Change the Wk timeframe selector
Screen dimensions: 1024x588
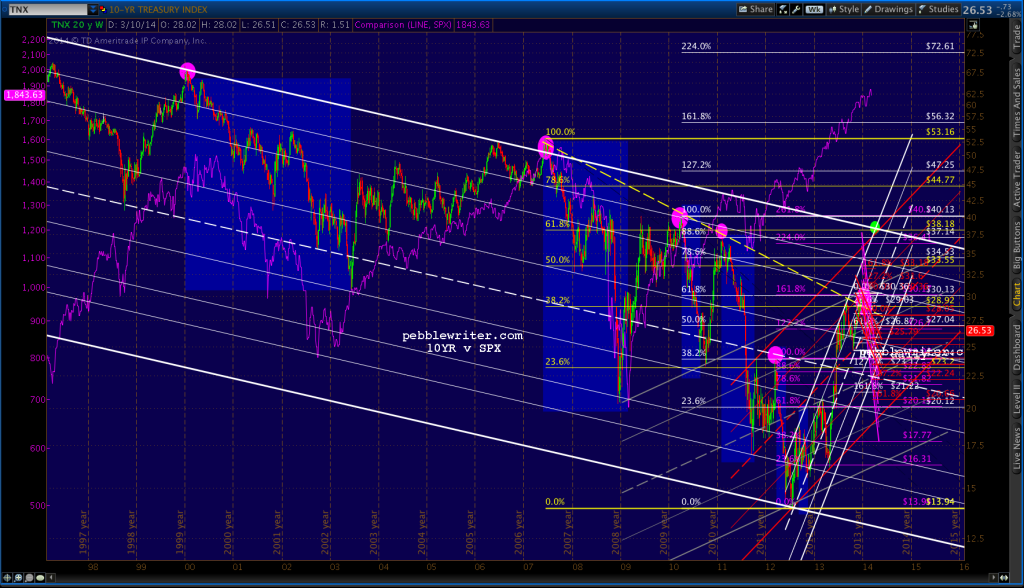(x=814, y=9)
